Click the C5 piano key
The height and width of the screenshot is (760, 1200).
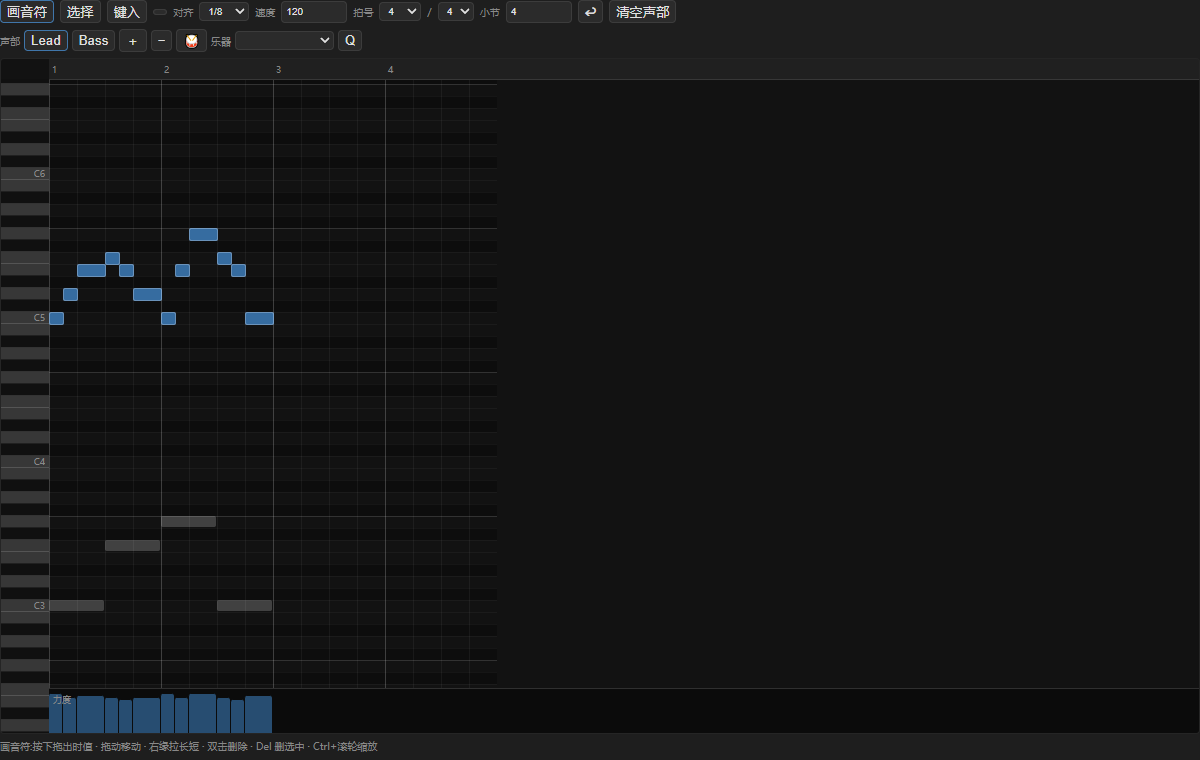(24, 318)
